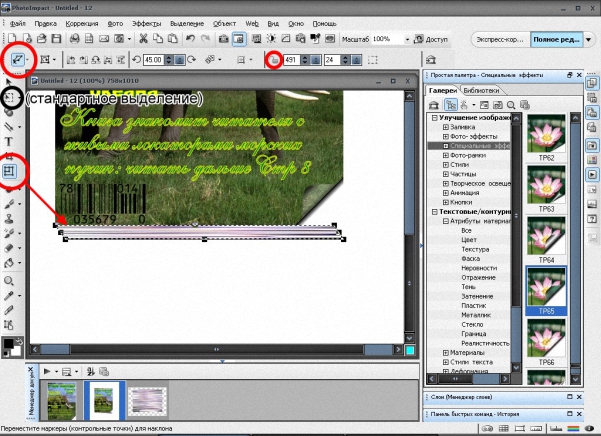Select the Transform tool in toolbox
Image resolution: width=601 pixels, height=436 pixels.
[9, 171]
